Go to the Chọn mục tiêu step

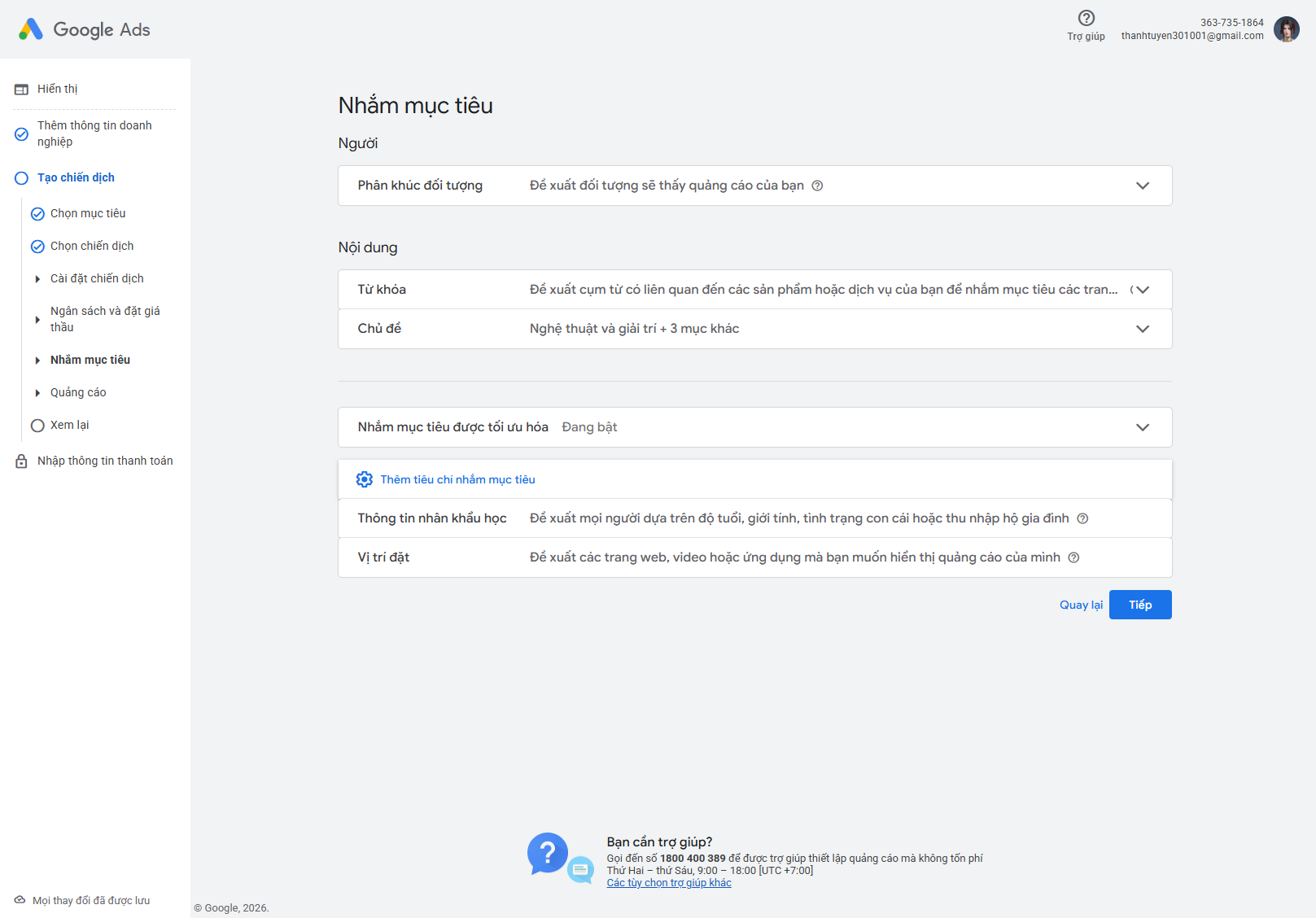point(88,213)
